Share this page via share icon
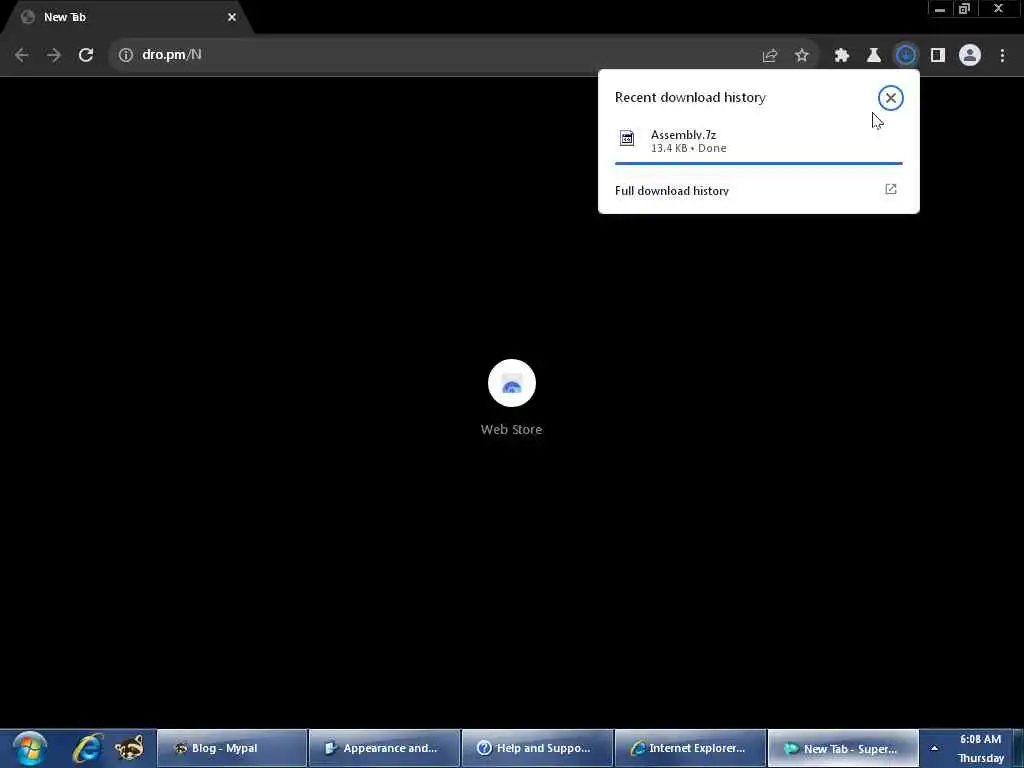The height and width of the screenshot is (768, 1024). click(x=770, y=56)
